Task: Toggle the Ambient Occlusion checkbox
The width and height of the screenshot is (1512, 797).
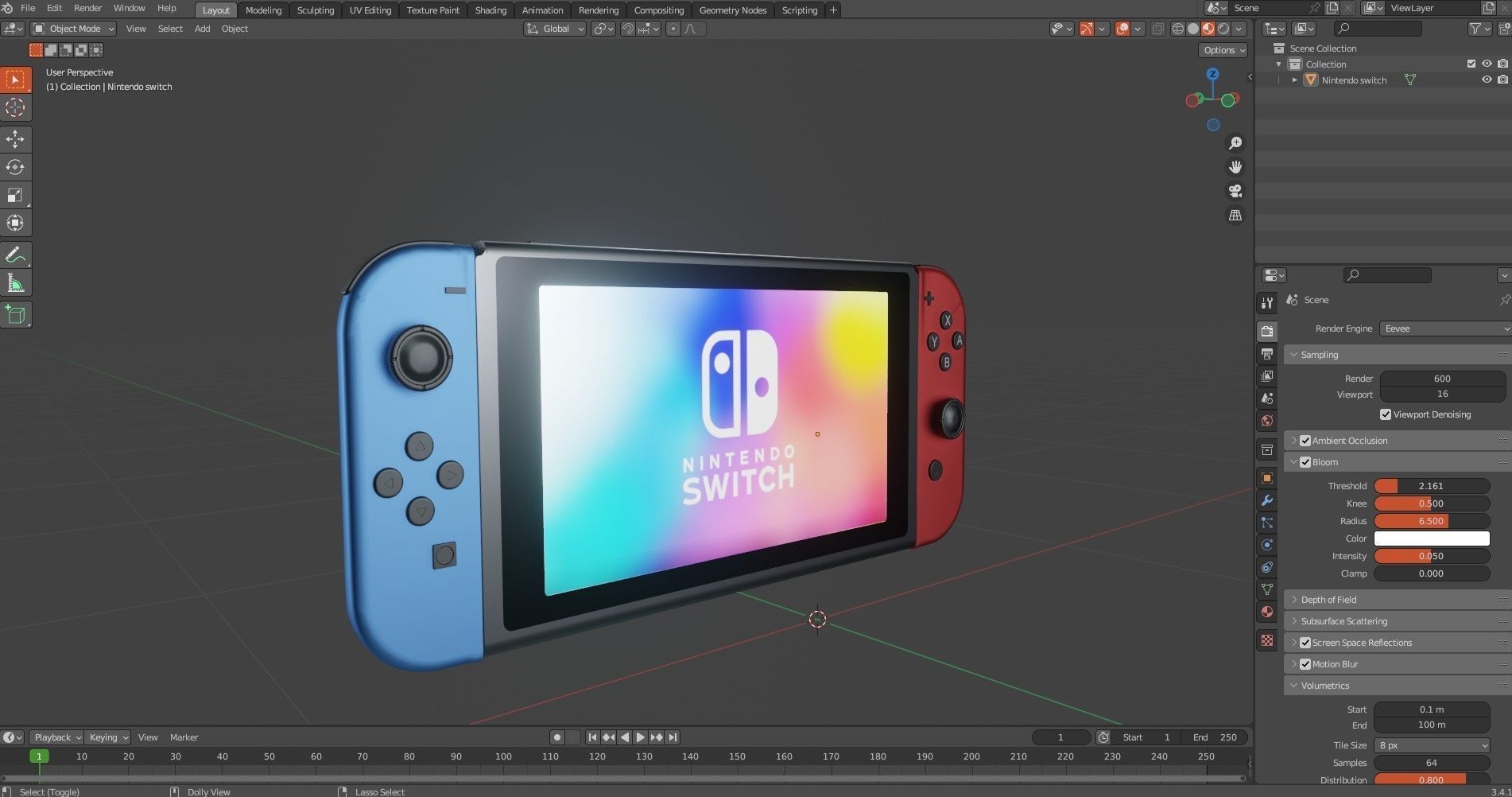Action: coord(1305,441)
